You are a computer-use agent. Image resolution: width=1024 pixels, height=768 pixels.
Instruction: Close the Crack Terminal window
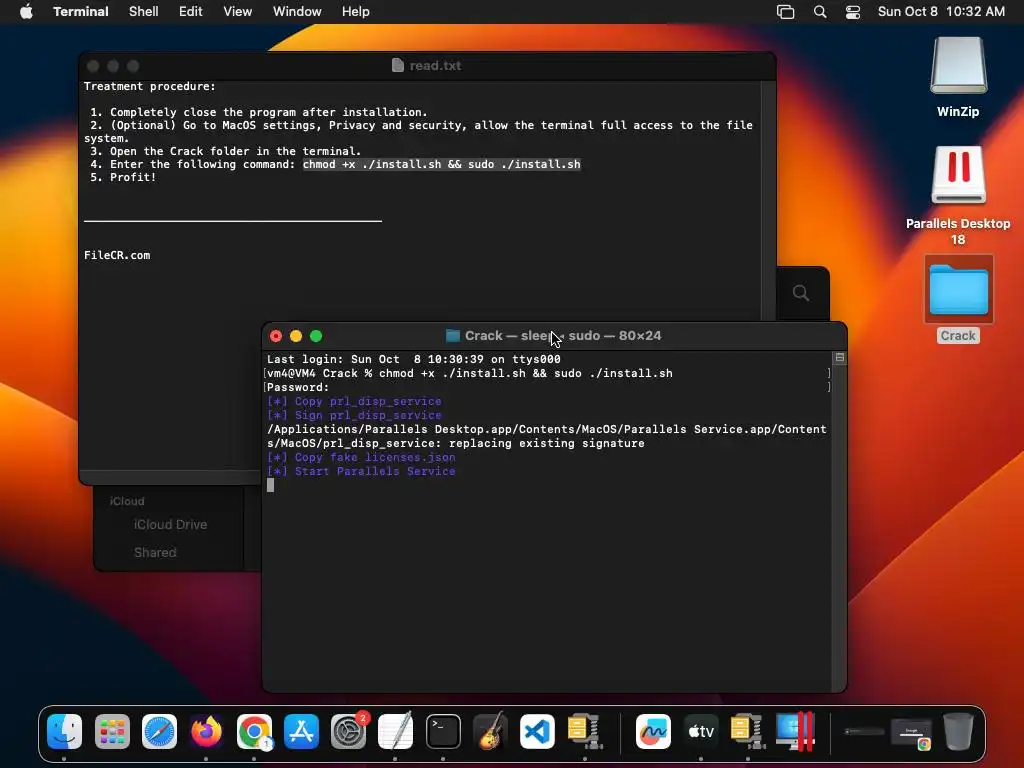pyautogui.click(x=276, y=336)
